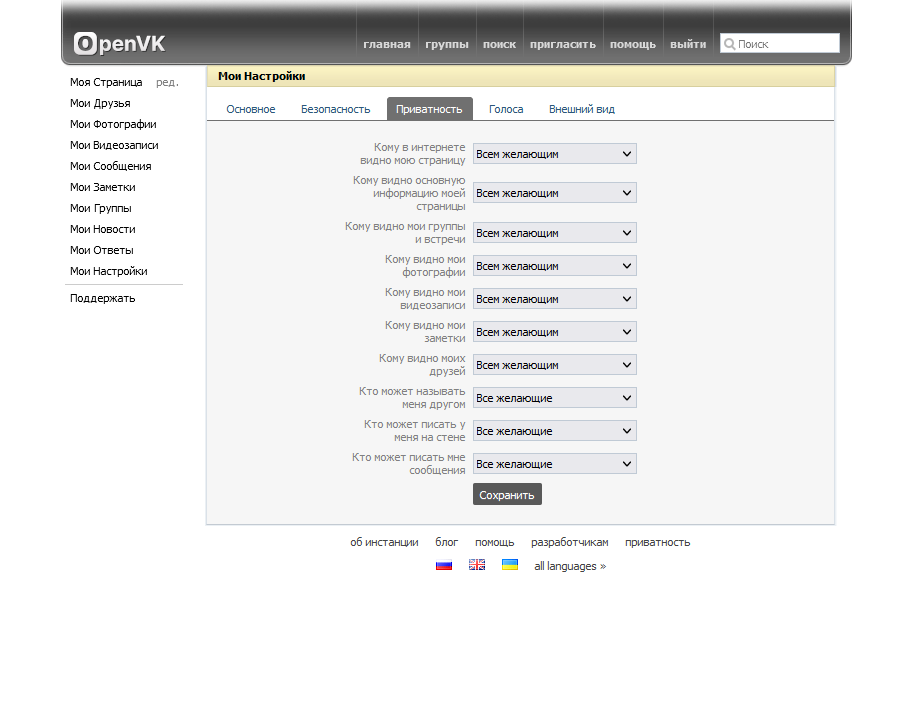The height and width of the screenshot is (704, 917).
Task: Open the Внешний вид tab
Action: tap(581, 109)
